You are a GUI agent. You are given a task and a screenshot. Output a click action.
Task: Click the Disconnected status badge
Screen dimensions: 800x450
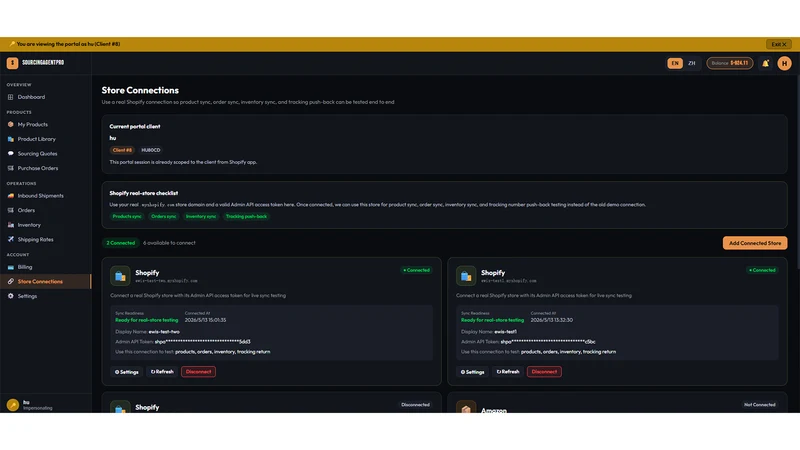click(x=415, y=405)
